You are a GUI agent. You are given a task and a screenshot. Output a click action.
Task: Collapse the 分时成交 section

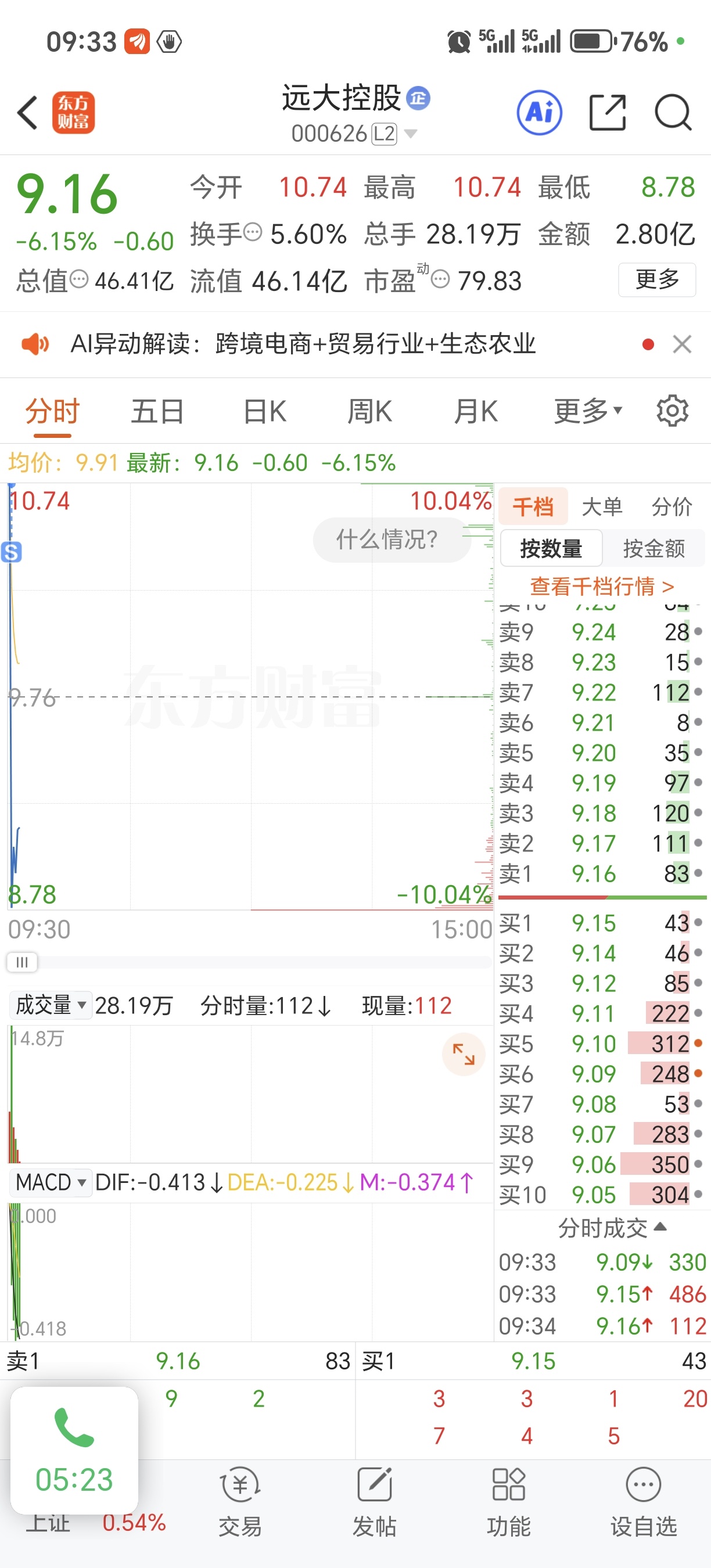[x=612, y=1228]
